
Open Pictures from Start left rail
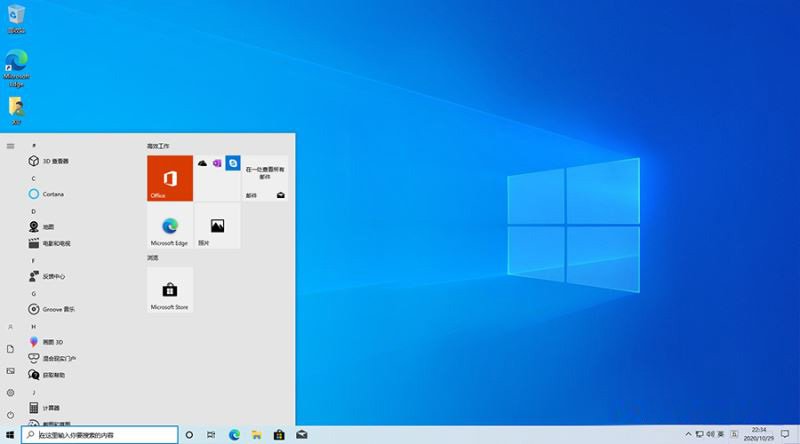tap(10, 371)
